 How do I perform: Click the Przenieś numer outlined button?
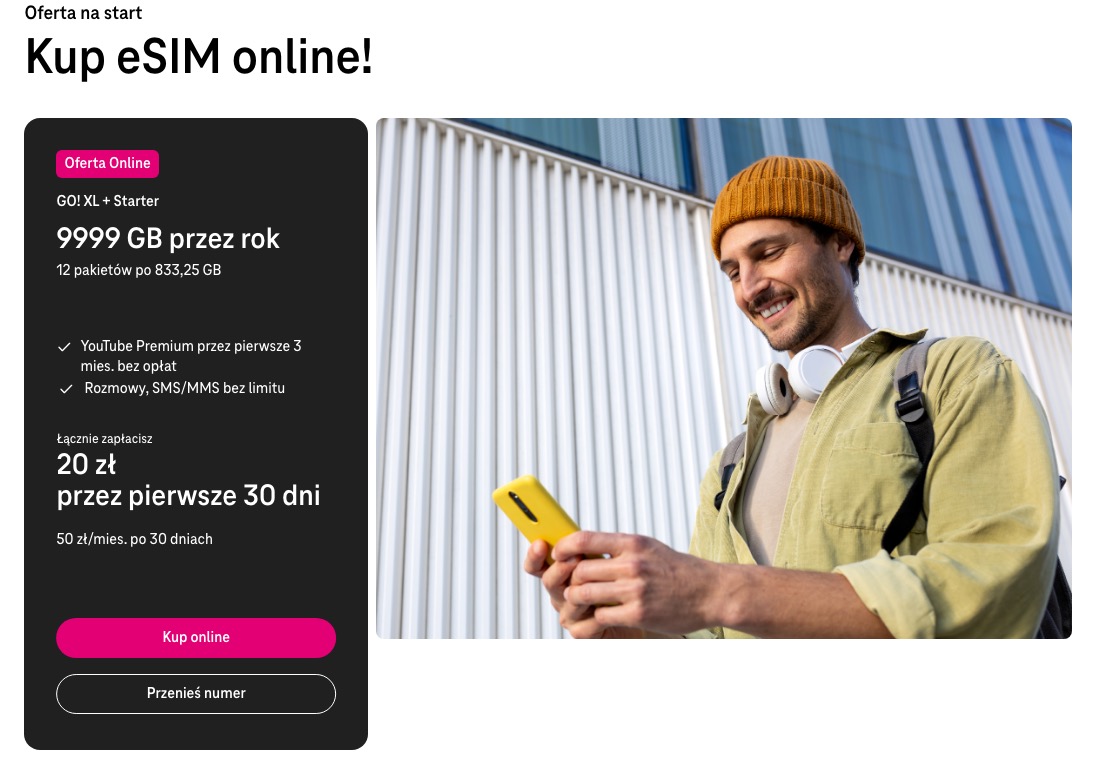196,693
